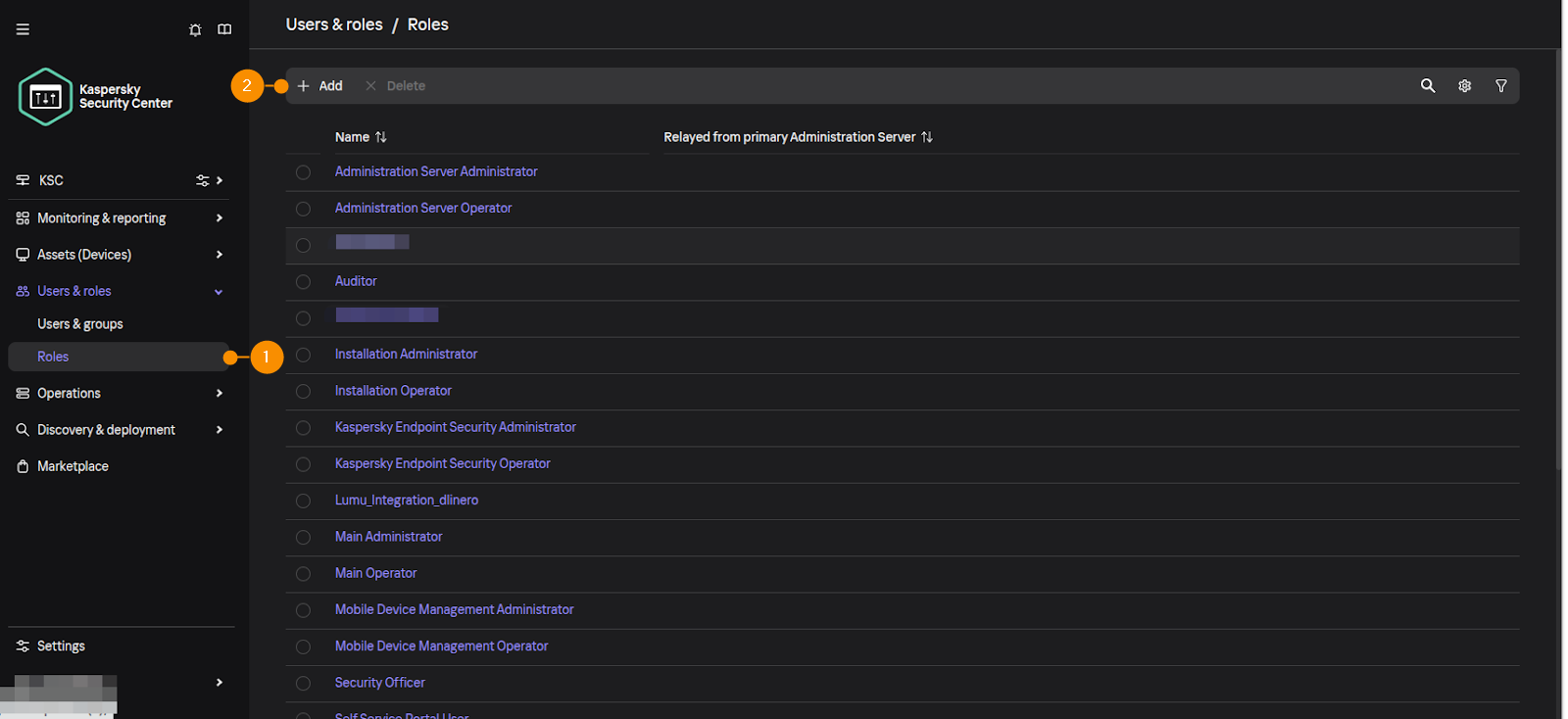Open the Marketplace menu item

(x=73, y=466)
